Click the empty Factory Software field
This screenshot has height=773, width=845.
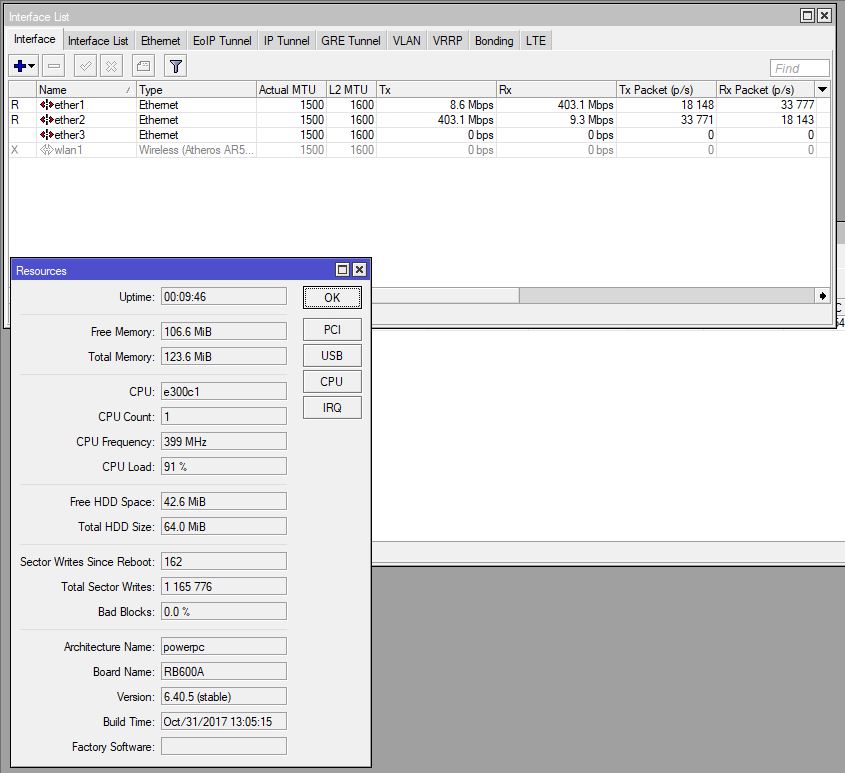coord(224,746)
